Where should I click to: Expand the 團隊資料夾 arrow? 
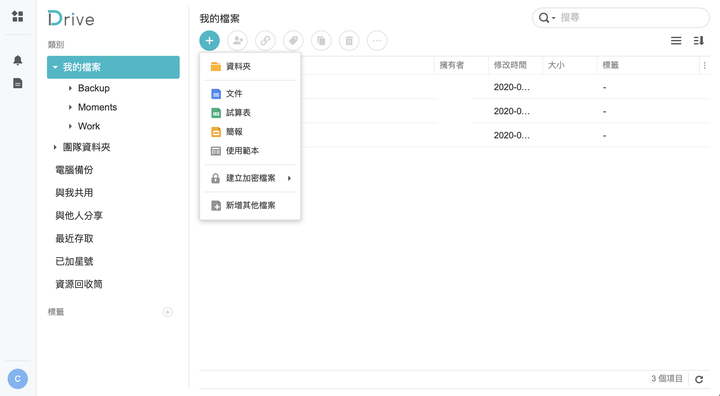[55, 147]
